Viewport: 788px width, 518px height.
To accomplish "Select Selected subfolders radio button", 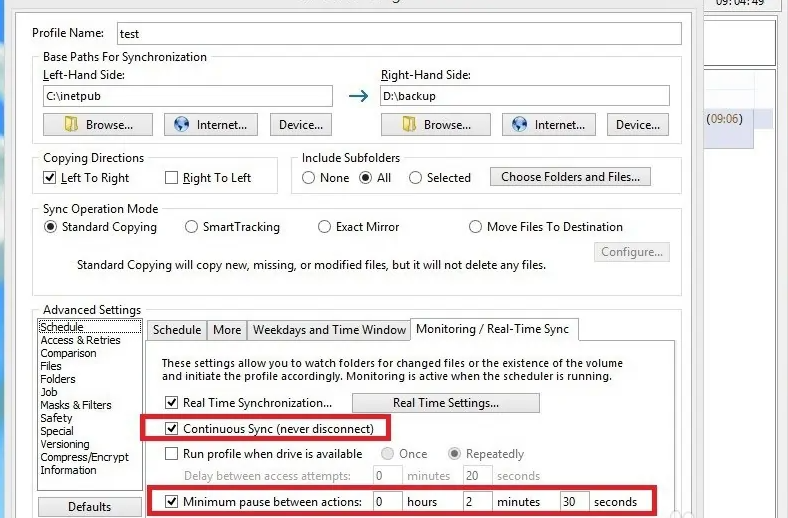I will (x=415, y=177).
